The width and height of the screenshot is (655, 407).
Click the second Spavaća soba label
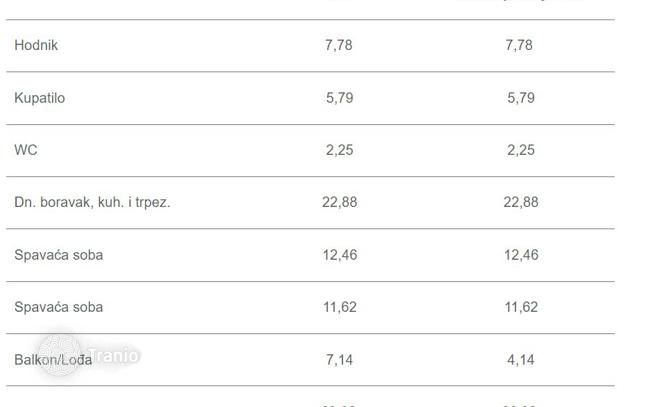(58, 307)
